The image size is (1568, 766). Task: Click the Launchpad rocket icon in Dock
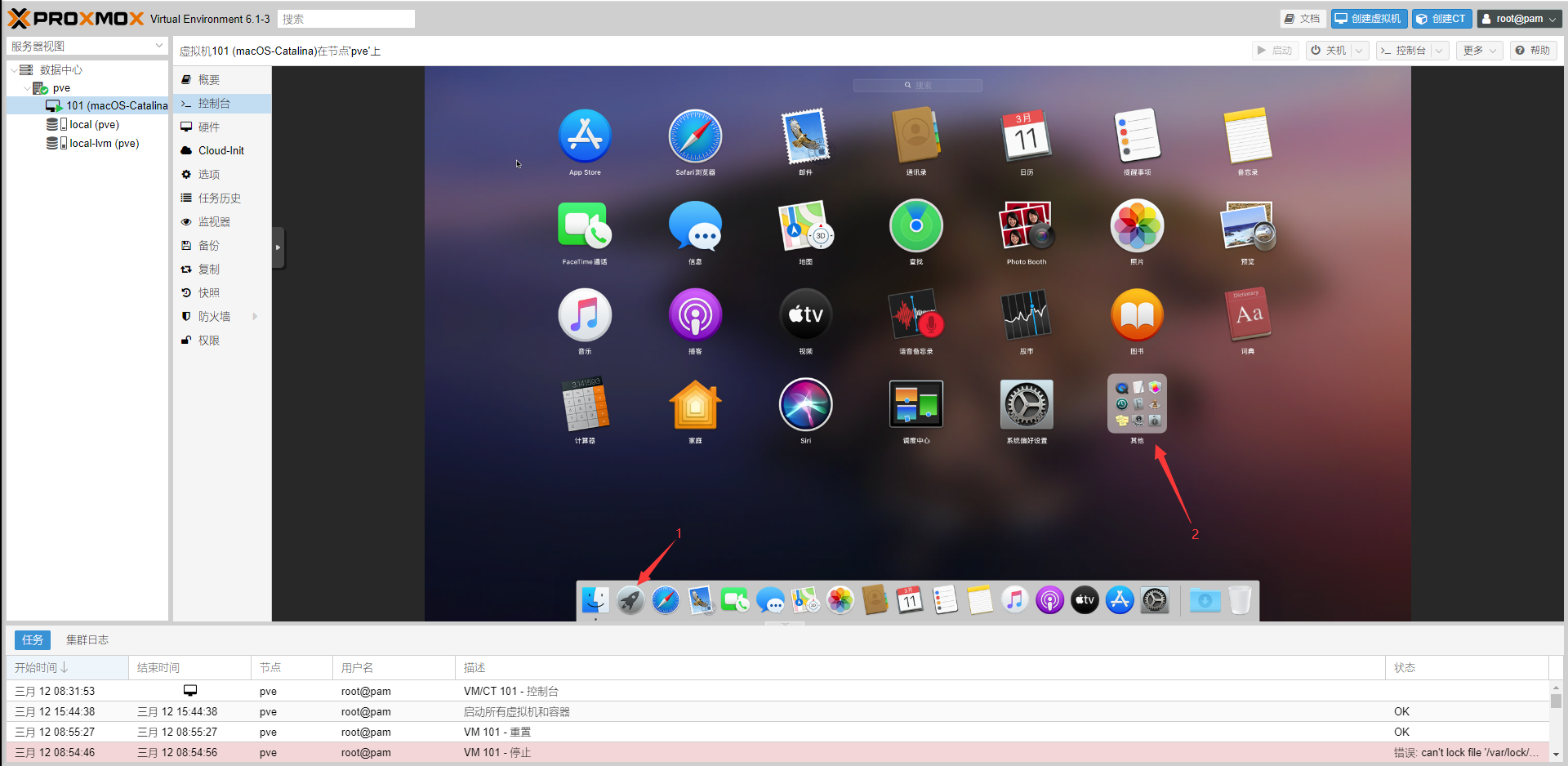[630, 601]
